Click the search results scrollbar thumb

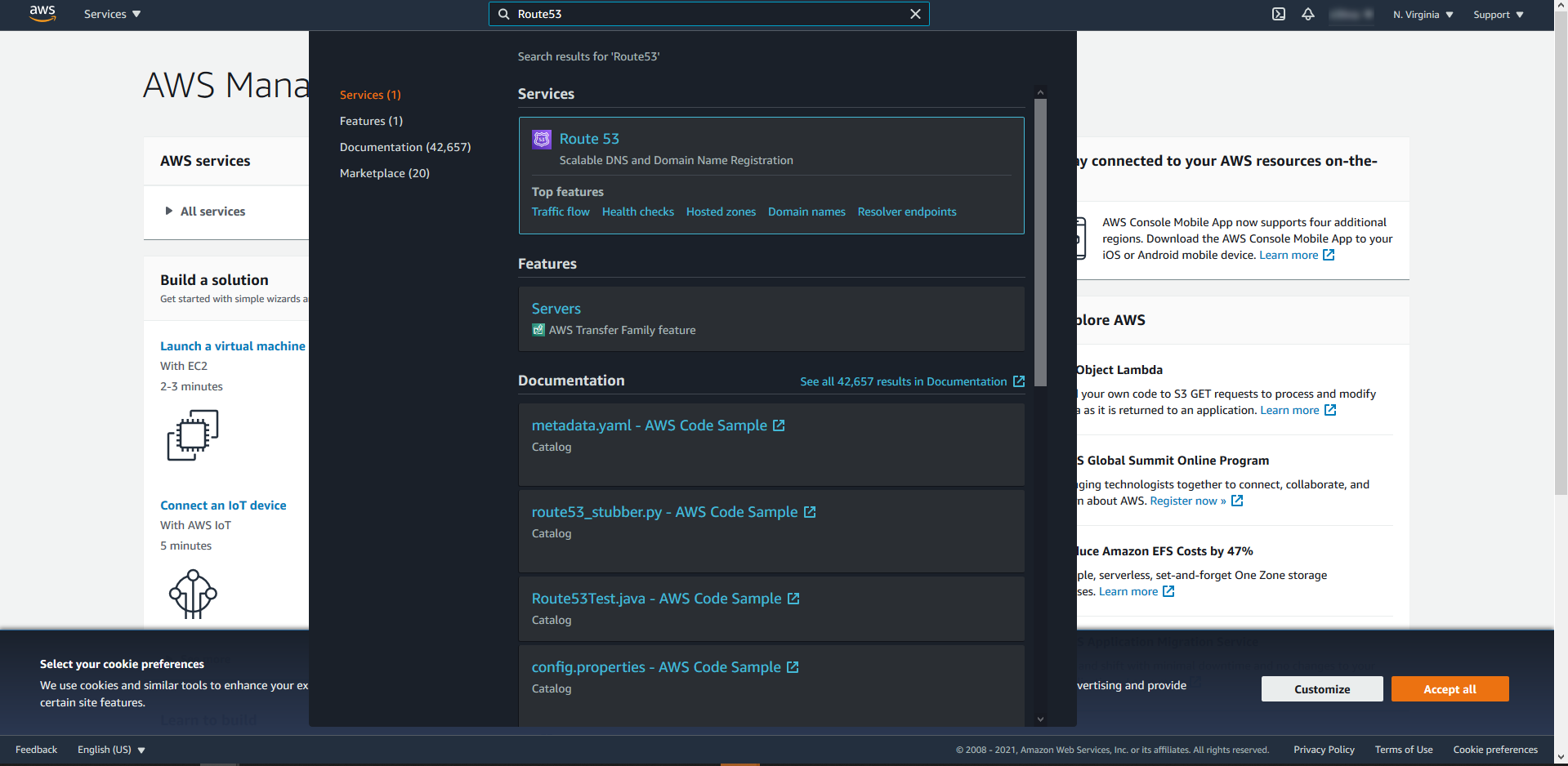click(1040, 243)
